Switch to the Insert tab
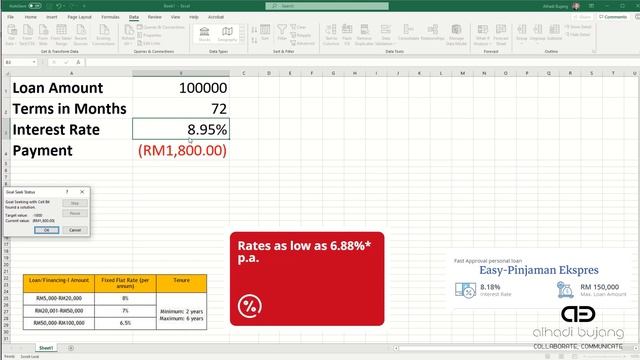640x360 pixels. (52, 17)
